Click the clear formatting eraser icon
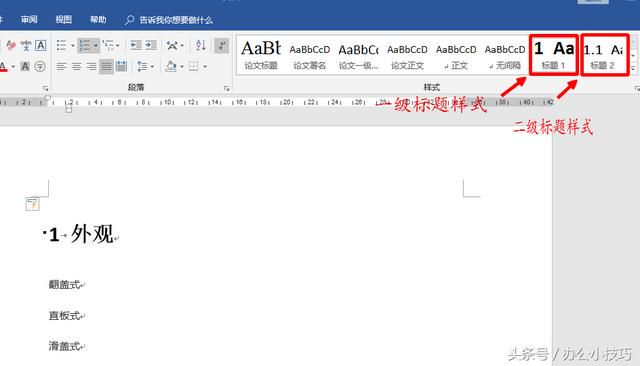The image size is (640, 366). 11,45
